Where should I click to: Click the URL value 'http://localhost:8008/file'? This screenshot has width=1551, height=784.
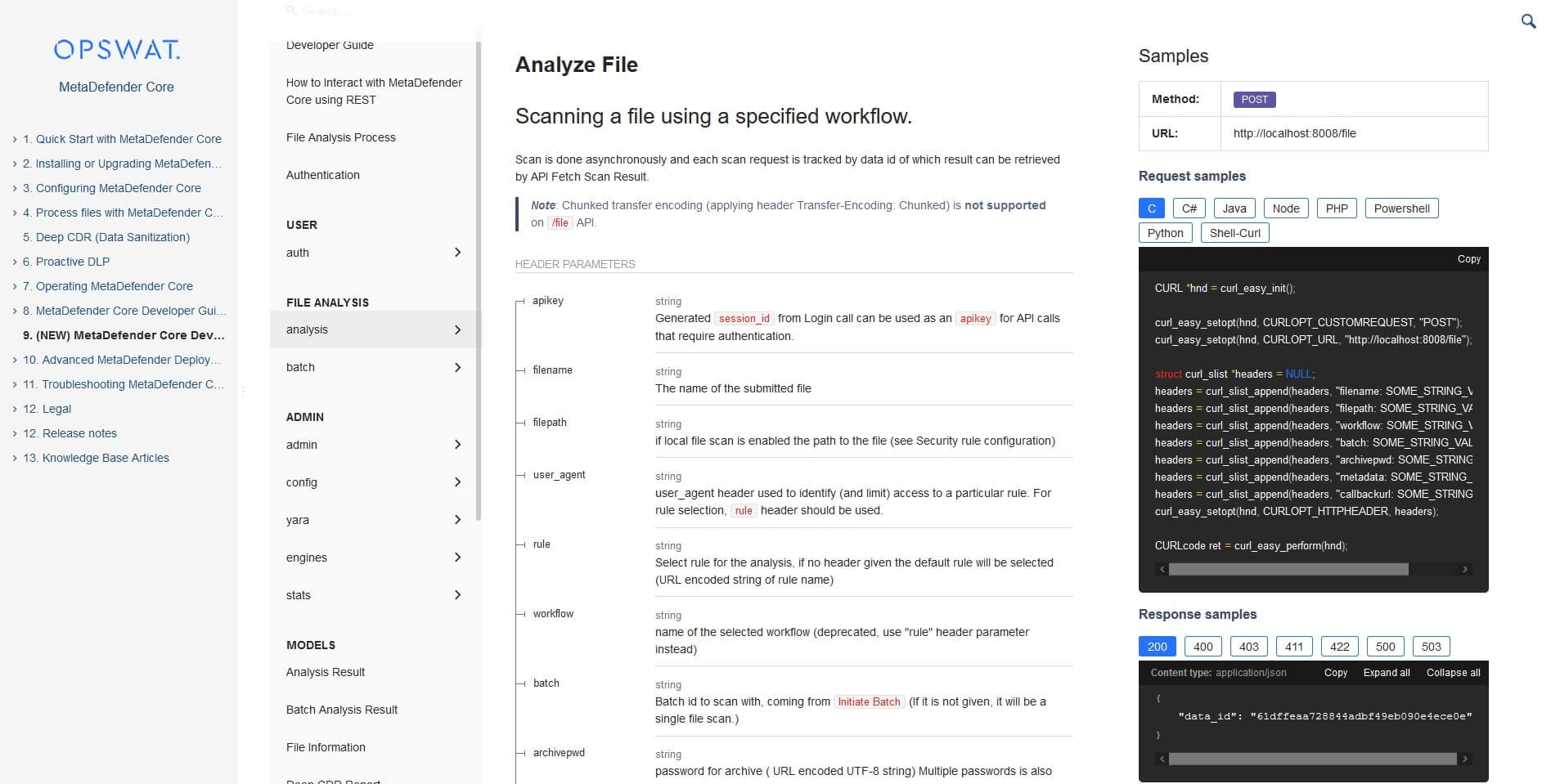tap(1294, 133)
